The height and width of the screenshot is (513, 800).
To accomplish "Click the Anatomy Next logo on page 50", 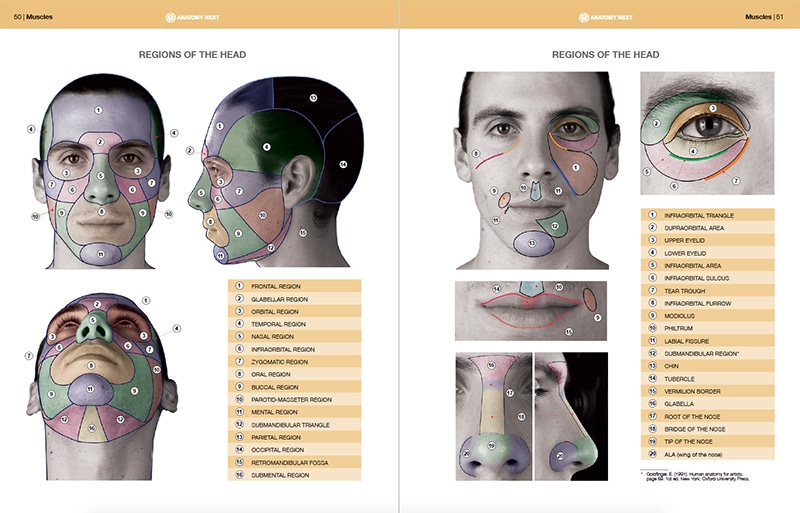I will pyautogui.click(x=199, y=17).
